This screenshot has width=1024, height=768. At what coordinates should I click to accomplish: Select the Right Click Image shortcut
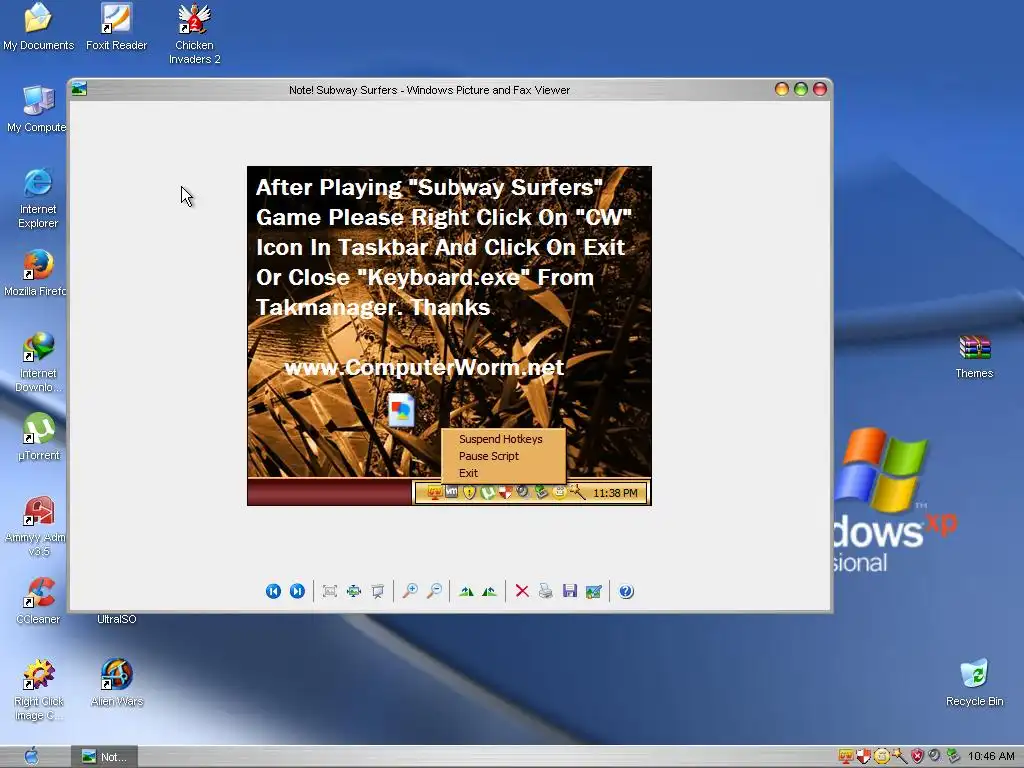click(39, 690)
